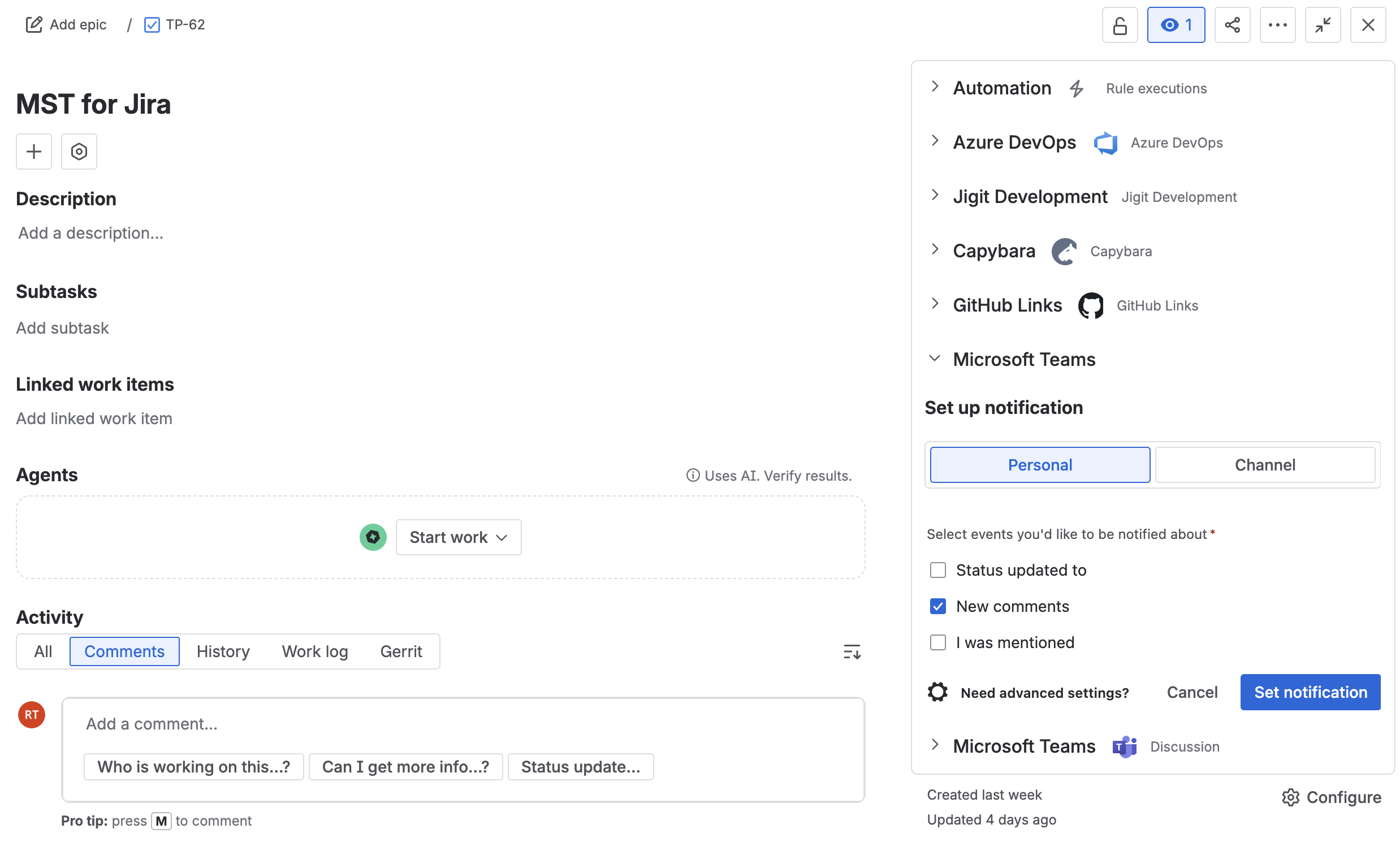Click the lock restriction icon

coord(1120,25)
